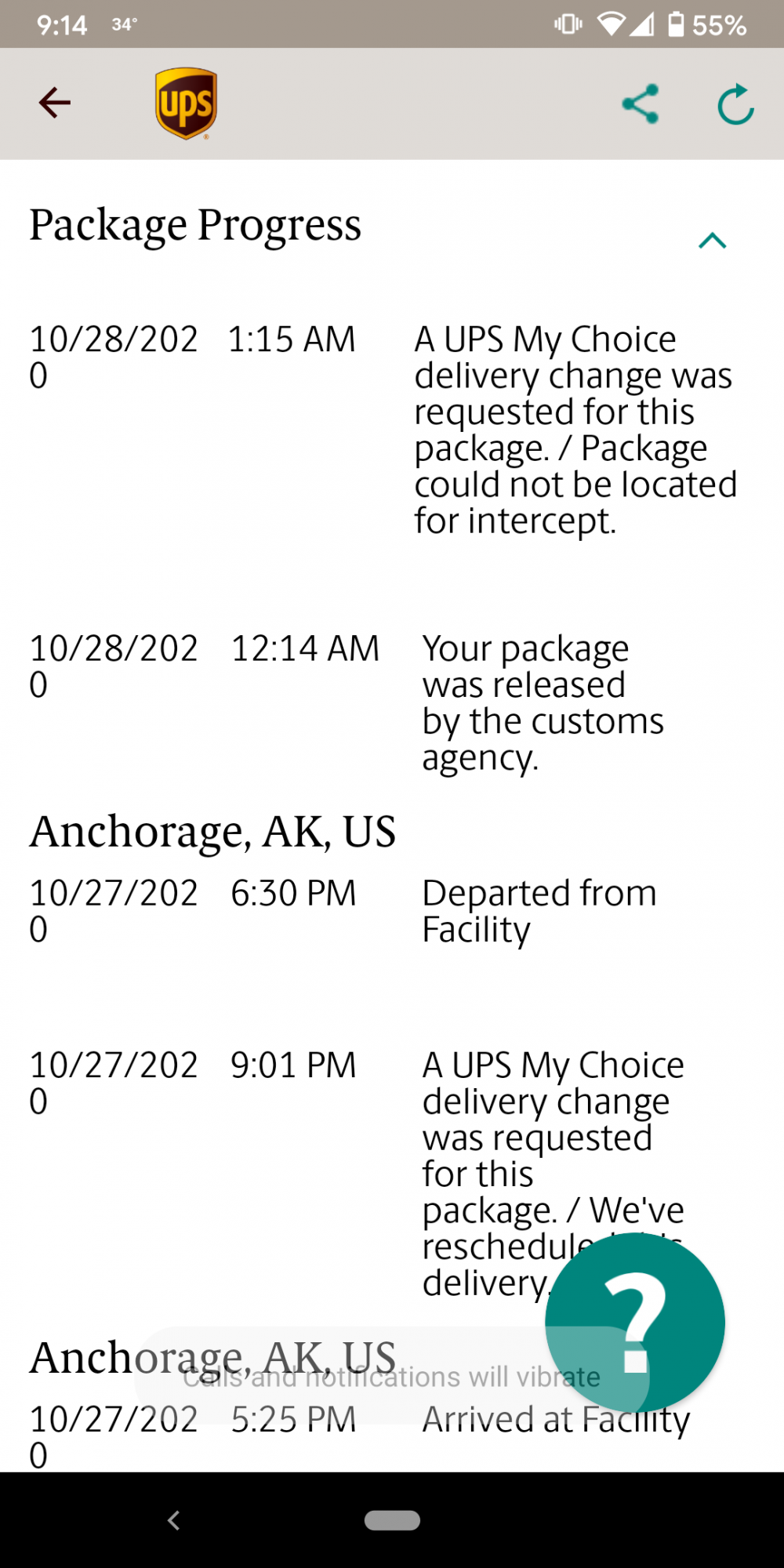Tap the Wi-Fi status bar icon
Screen dimensions: 784x1568
pos(611,24)
